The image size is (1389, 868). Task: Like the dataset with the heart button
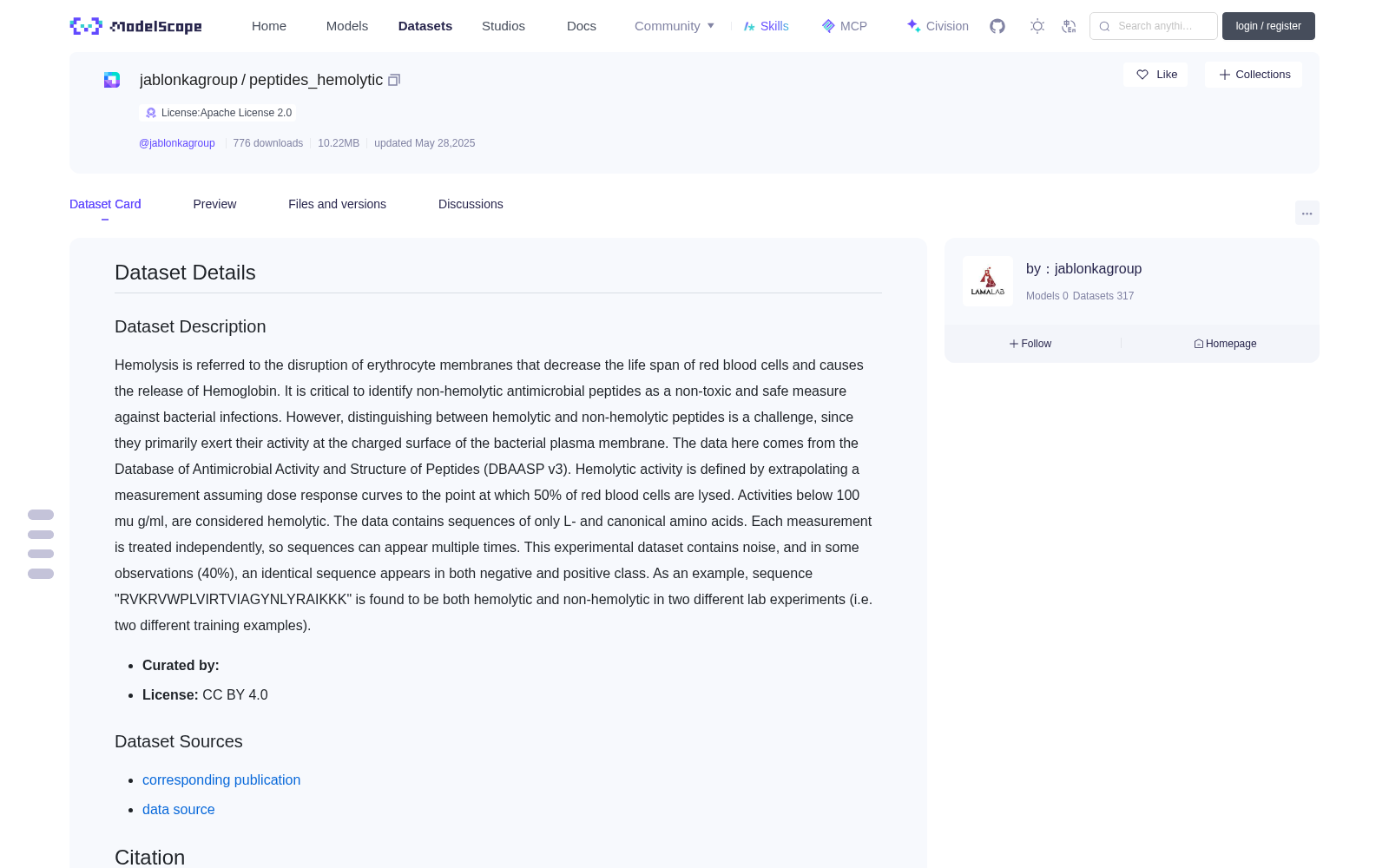point(1155,75)
